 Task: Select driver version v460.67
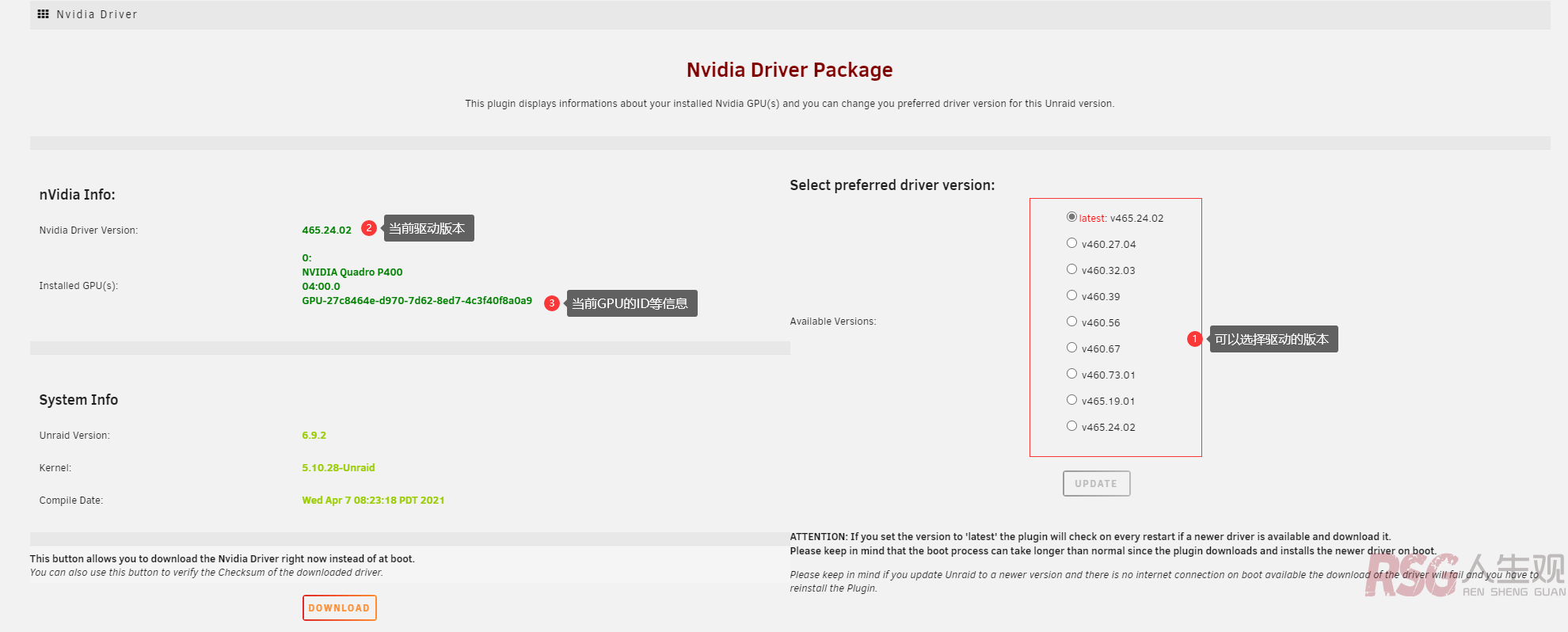(x=1071, y=348)
